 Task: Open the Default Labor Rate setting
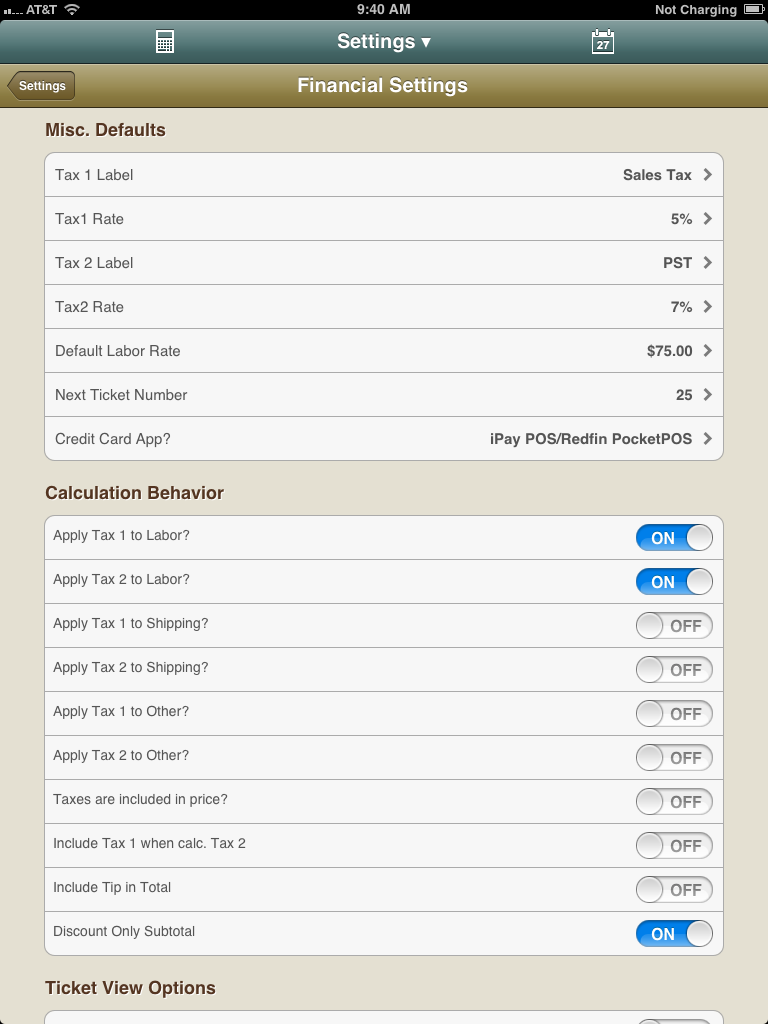384,351
